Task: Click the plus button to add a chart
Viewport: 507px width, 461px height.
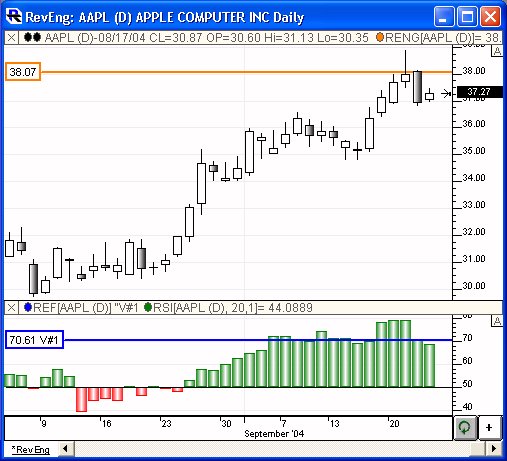Action: click(x=490, y=427)
